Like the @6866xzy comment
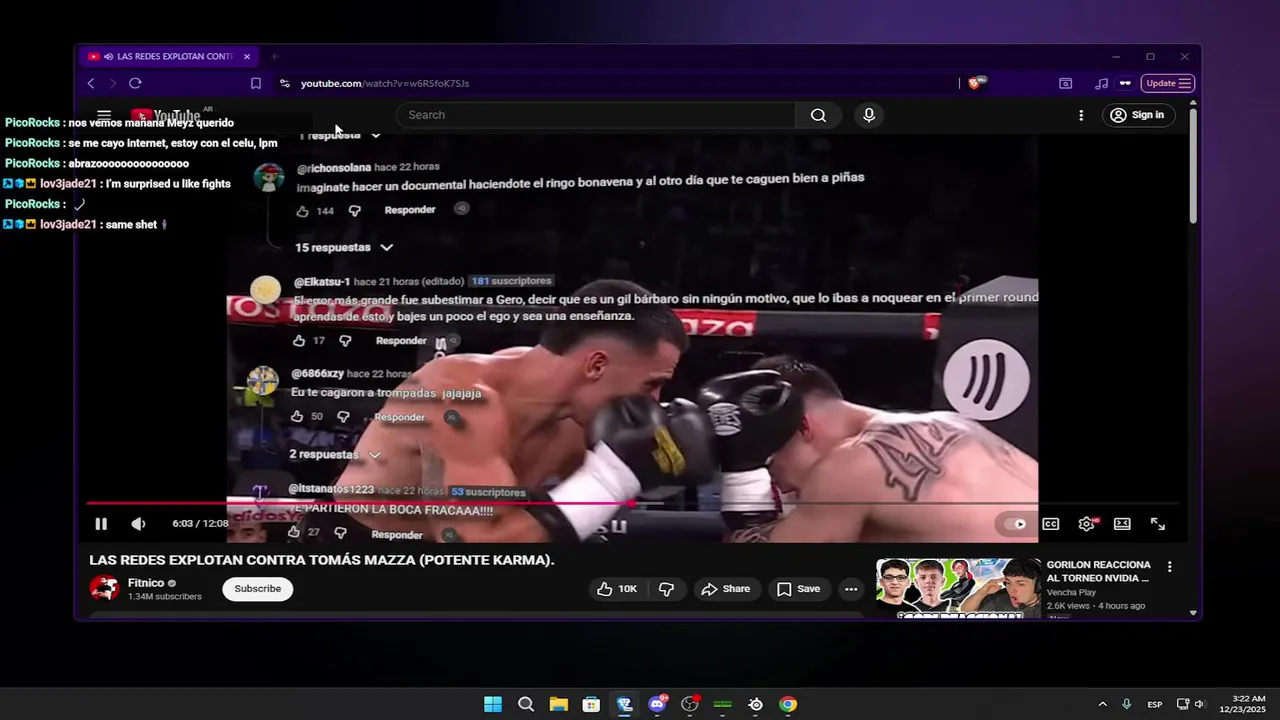The width and height of the screenshot is (1280, 720). click(x=297, y=417)
